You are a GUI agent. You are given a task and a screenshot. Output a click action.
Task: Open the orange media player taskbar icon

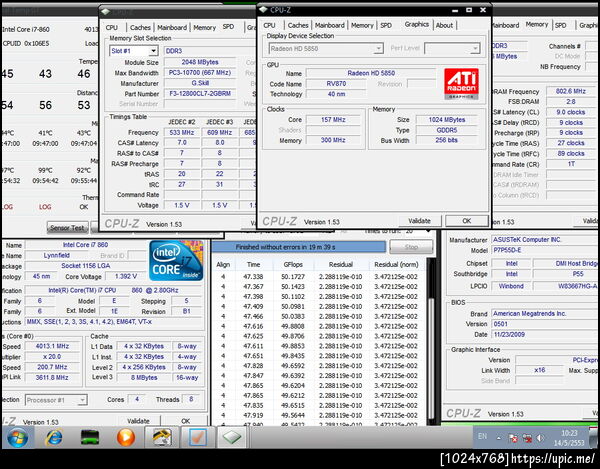(x=126, y=437)
